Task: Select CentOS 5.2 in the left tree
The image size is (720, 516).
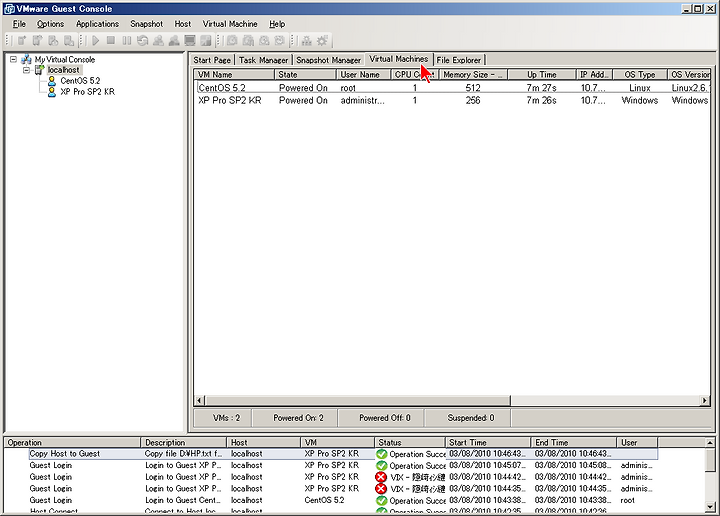Action: click(x=80, y=81)
